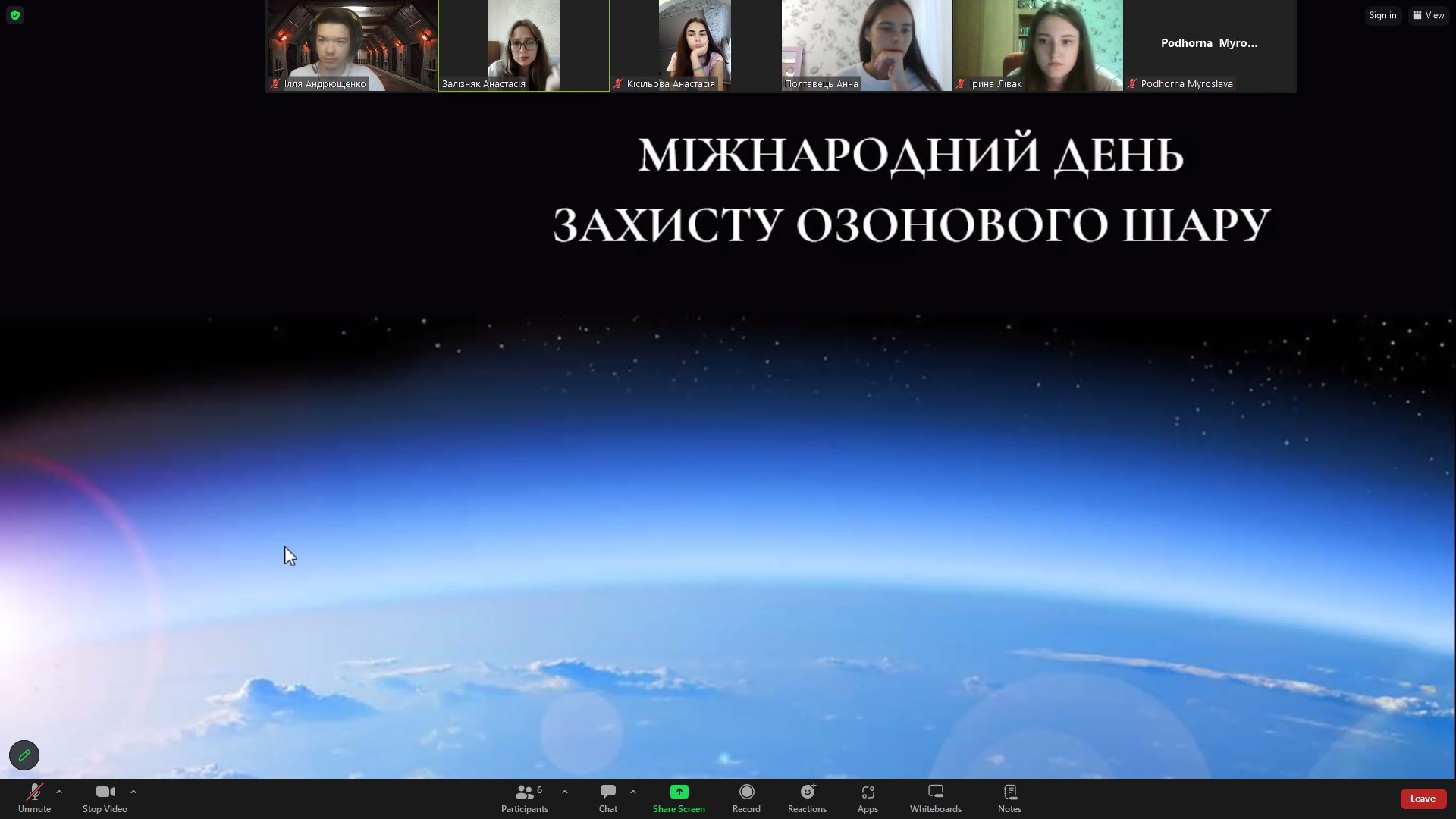Select Кісільова Анастасія video thumbnail
The height and width of the screenshot is (819, 1456).
[x=695, y=45]
